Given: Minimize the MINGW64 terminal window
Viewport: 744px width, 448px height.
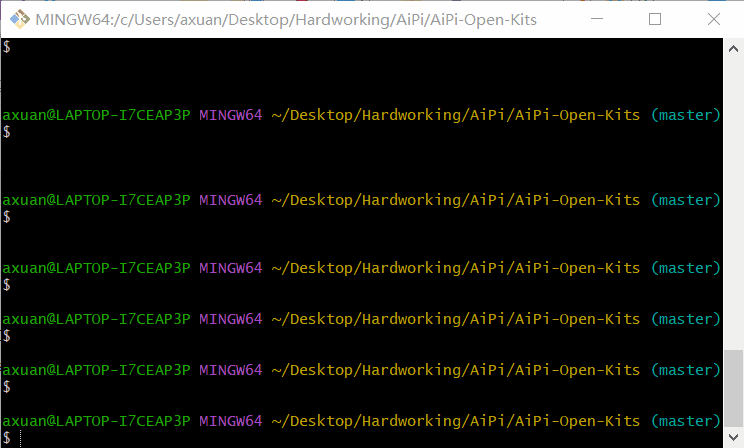Looking at the screenshot, I should pyautogui.click(x=596, y=19).
